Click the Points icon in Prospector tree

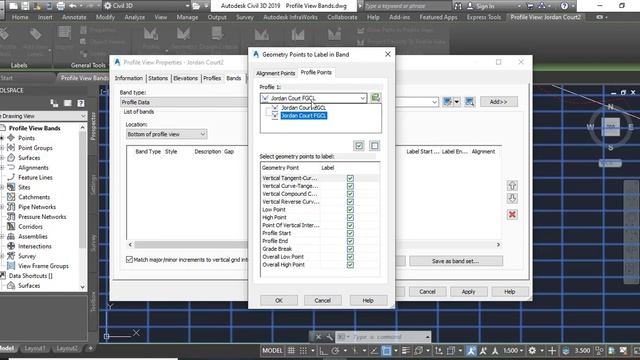point(11,138)
